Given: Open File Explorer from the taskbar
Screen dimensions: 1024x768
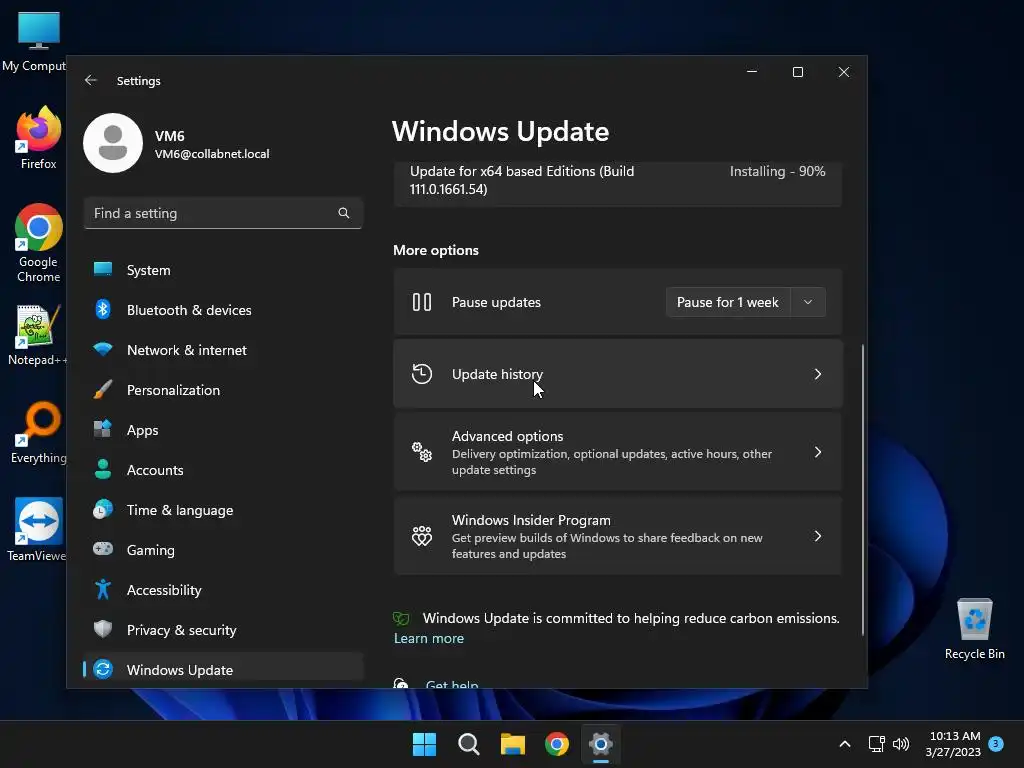Looking at the screenshot, I should pyautogui.click(x=513, y=744).
